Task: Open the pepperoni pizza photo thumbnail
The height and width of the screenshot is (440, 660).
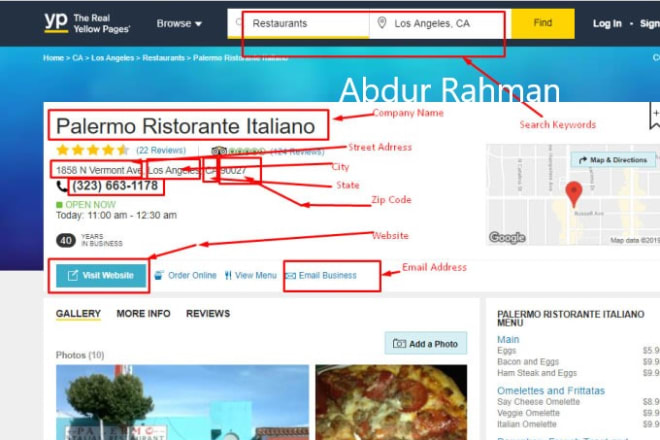Action: pyautogui.click(x=391, y=402)
